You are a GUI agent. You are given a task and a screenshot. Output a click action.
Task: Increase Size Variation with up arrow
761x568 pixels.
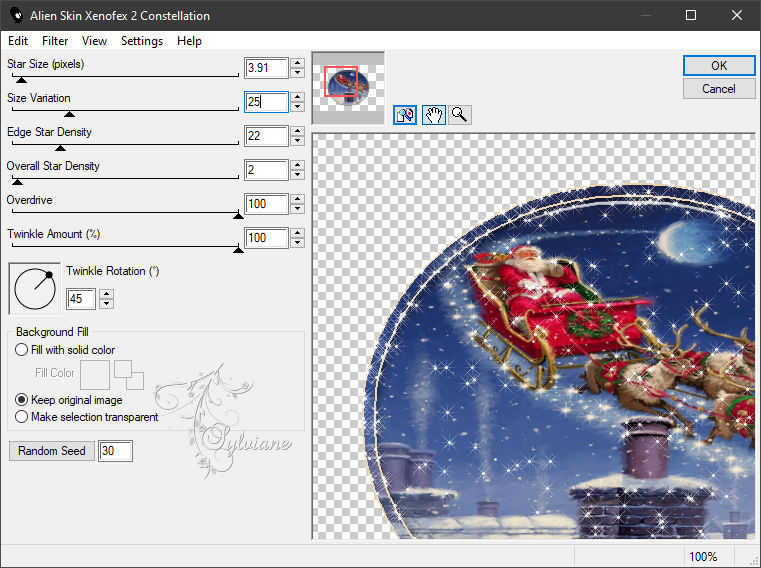[x=298, y=97]
